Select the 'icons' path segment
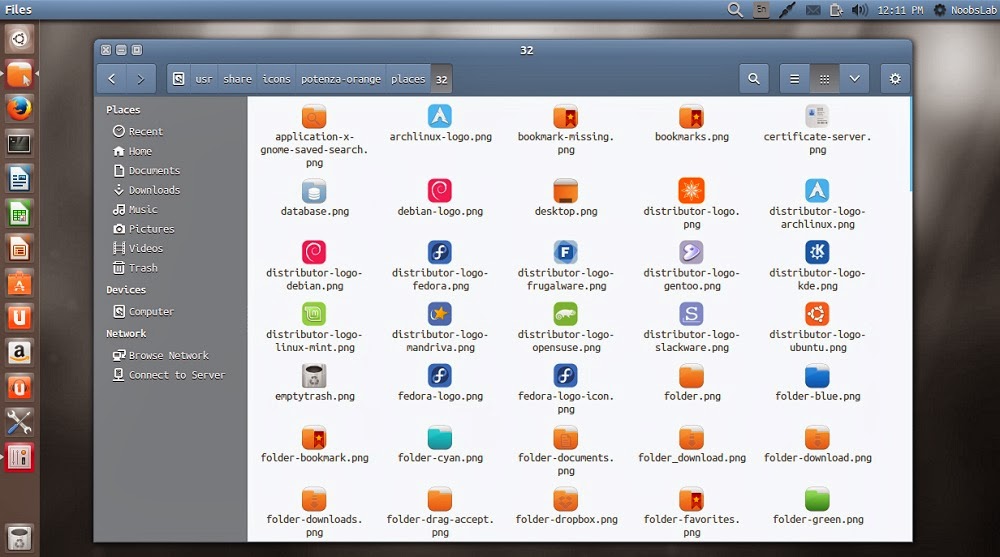The image size is (1000, 557). coord(276,79)
